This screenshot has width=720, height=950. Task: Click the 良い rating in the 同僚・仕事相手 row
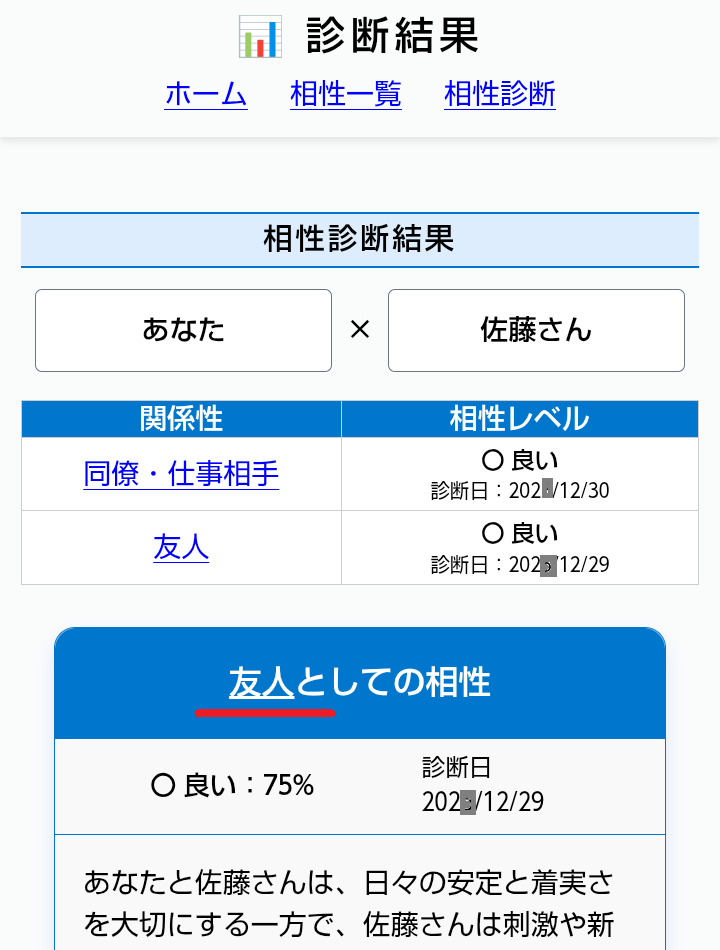520,461
